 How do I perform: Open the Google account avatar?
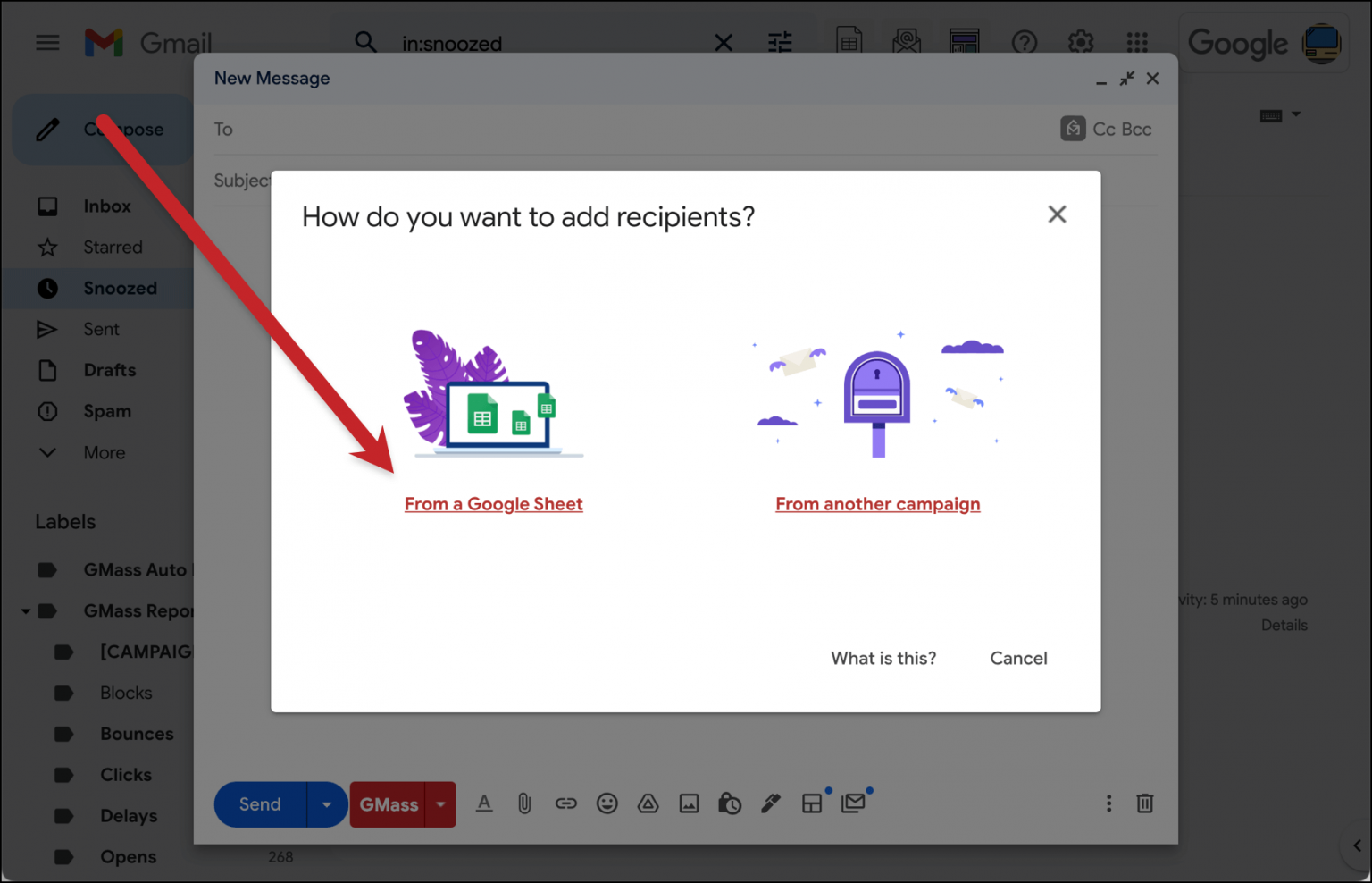(x=1322, y=43)
